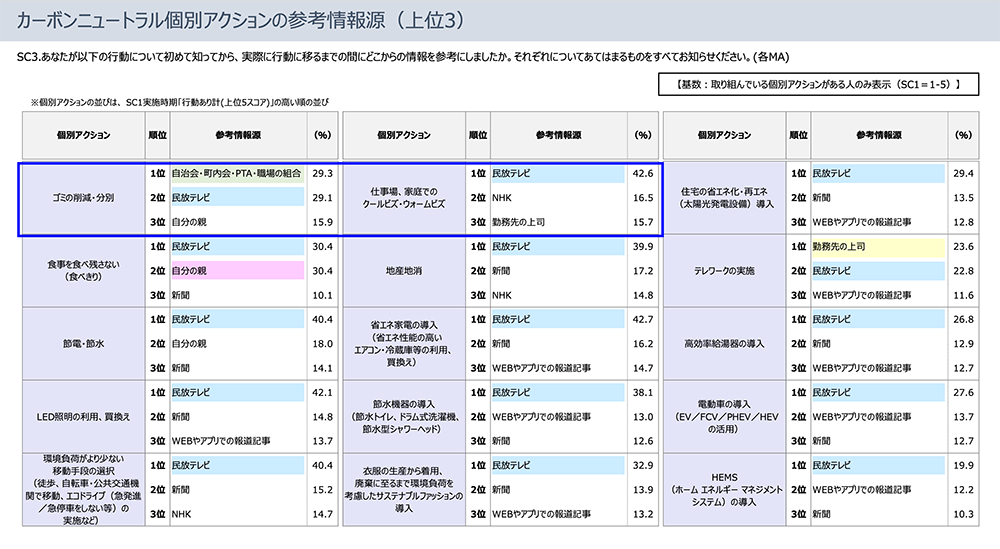The width and height of the screenshot is (1000, 549).
Task: Click the 10.3 percentage value
Action: pos(964,514)
